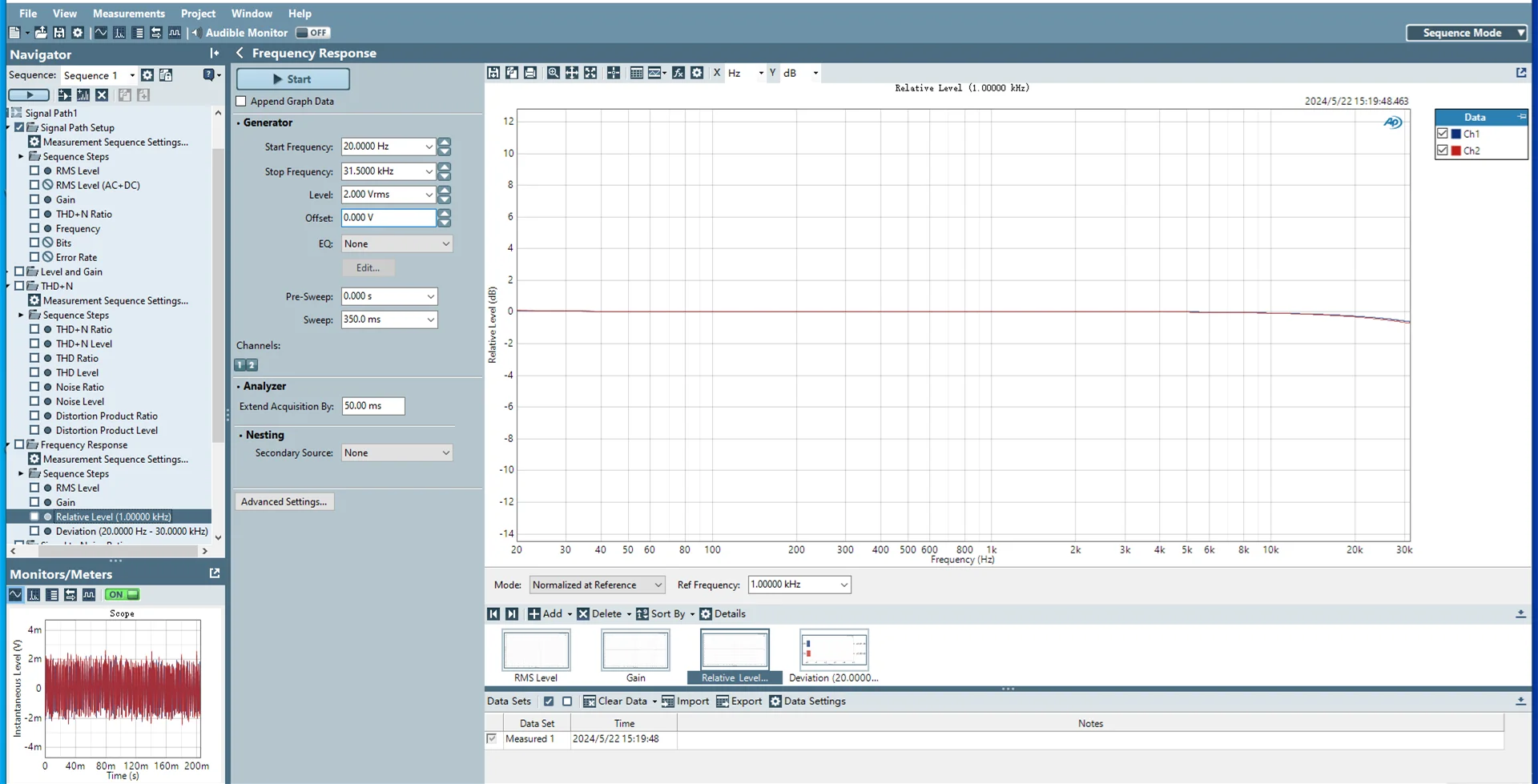Open the Measurements menu
The image size is (1538, 784).
[128, 14]
